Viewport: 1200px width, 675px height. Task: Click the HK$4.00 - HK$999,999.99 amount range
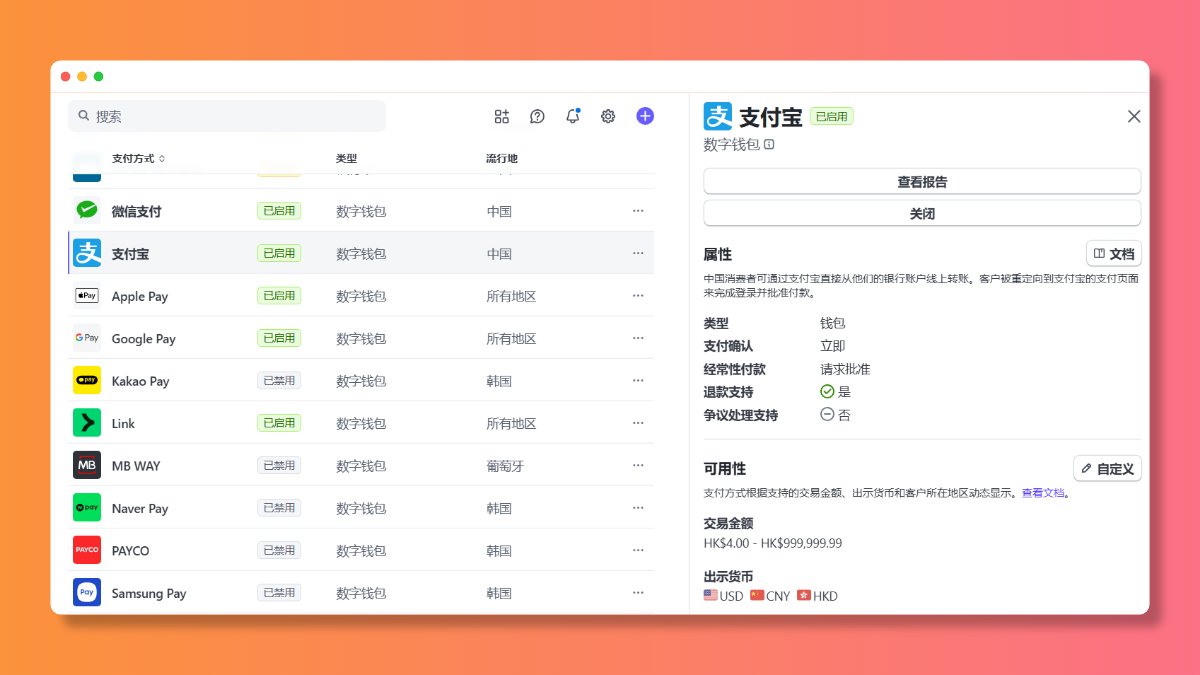(773, 543)
